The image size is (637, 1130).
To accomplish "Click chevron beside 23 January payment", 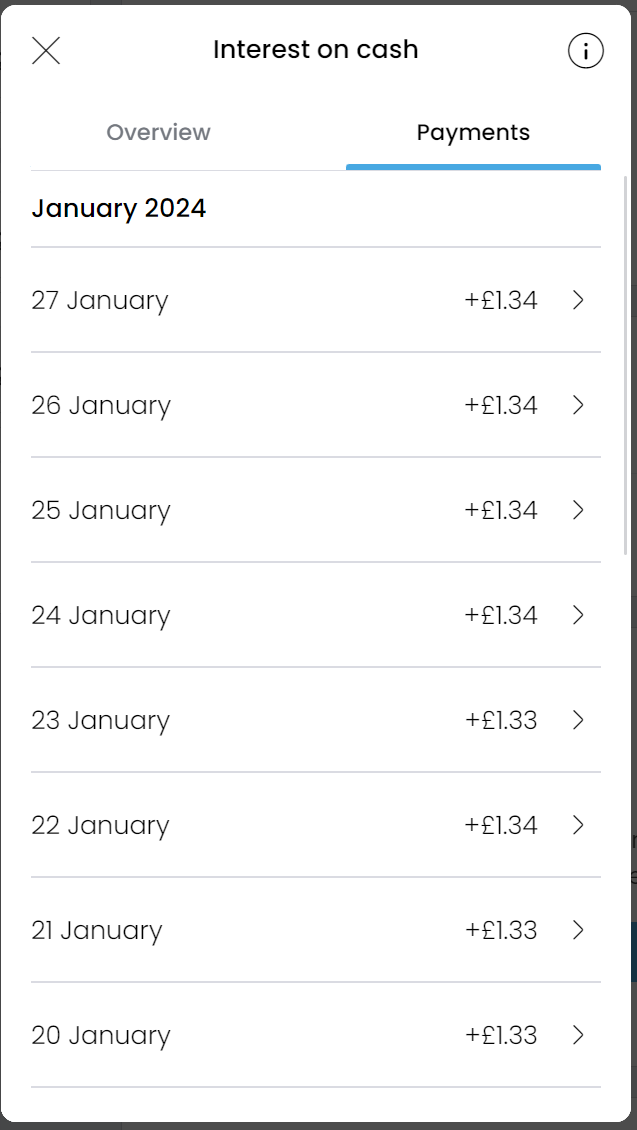I will pyautogui.click(x=578, y=720).
